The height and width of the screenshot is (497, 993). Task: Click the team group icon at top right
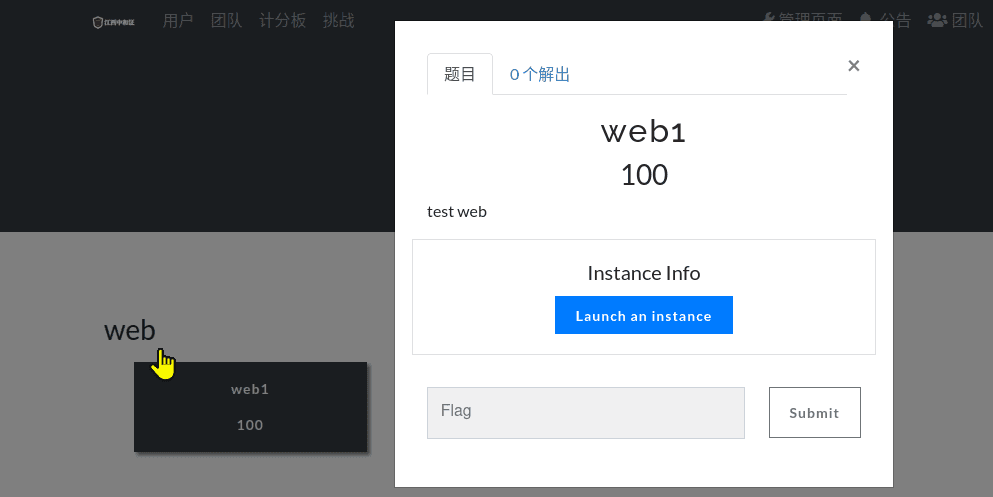coord(936,19)
